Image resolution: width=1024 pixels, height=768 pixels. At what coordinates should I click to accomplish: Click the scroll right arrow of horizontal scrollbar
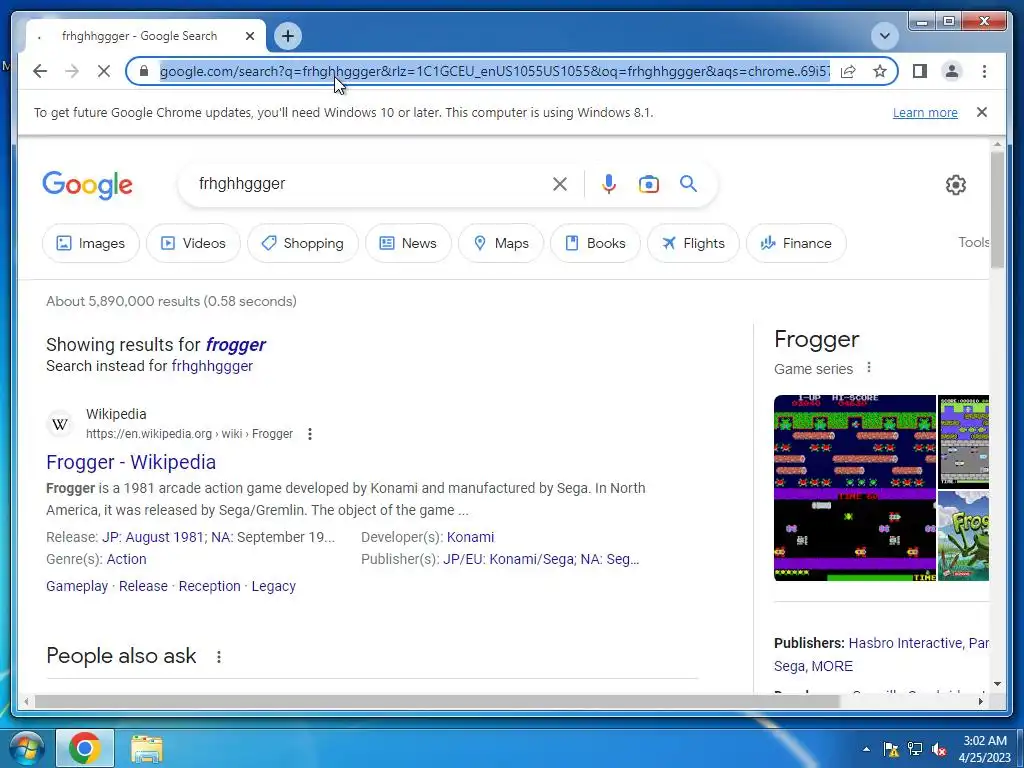(980, 701)
